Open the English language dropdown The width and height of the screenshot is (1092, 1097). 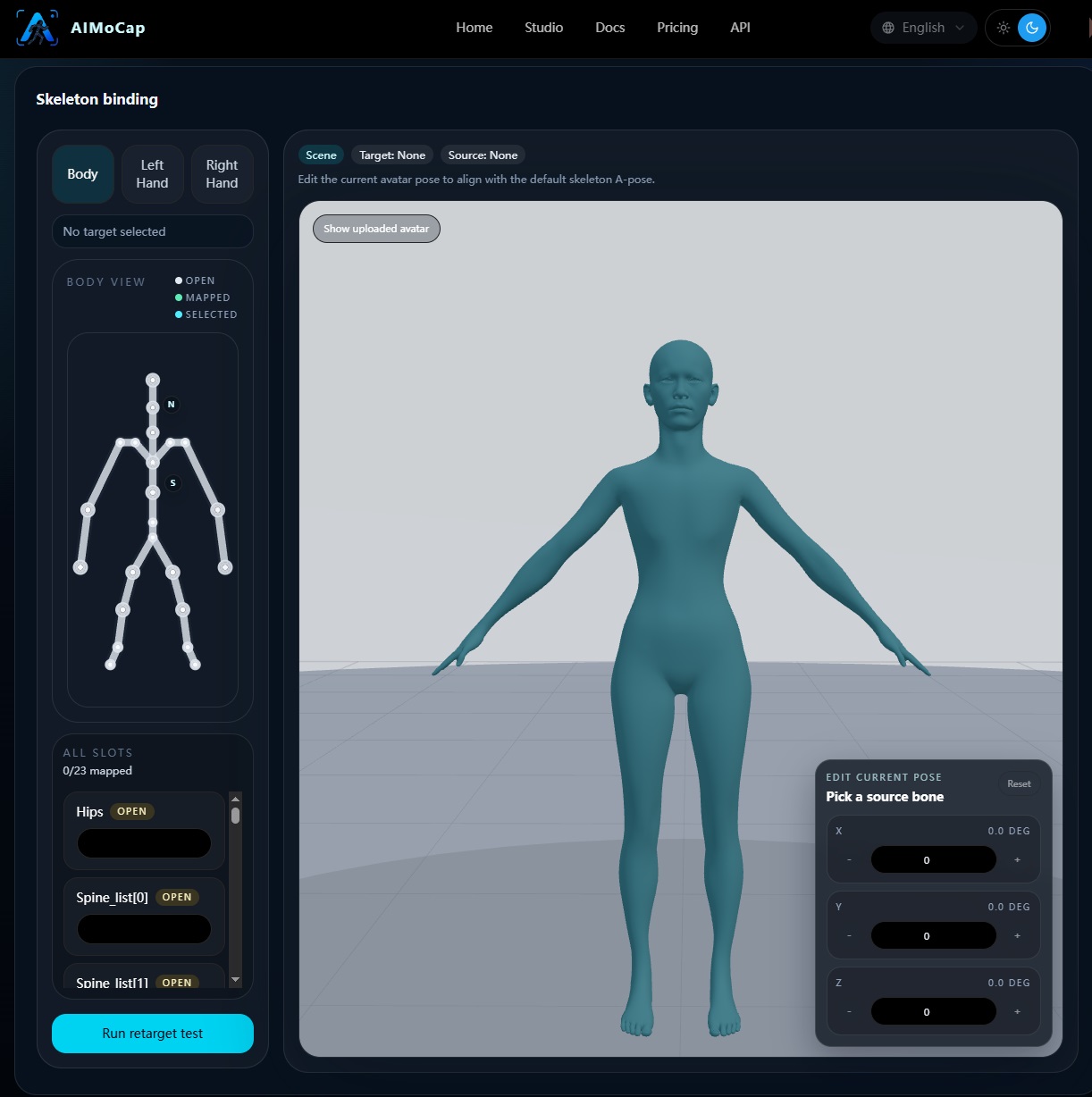(x=923, y=28)
